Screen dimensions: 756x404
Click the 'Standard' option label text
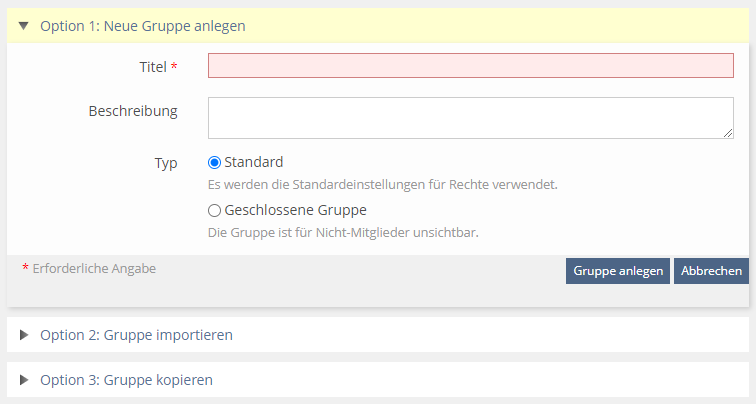254,162
